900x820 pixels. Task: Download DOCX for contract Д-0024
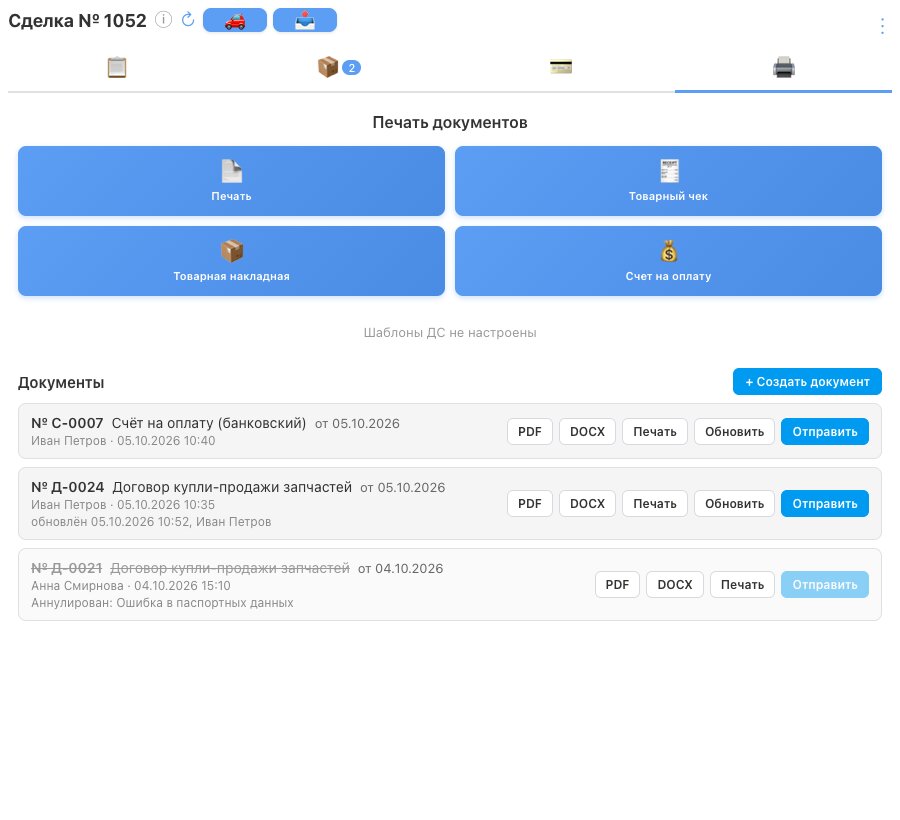click(x=587, y=504)
